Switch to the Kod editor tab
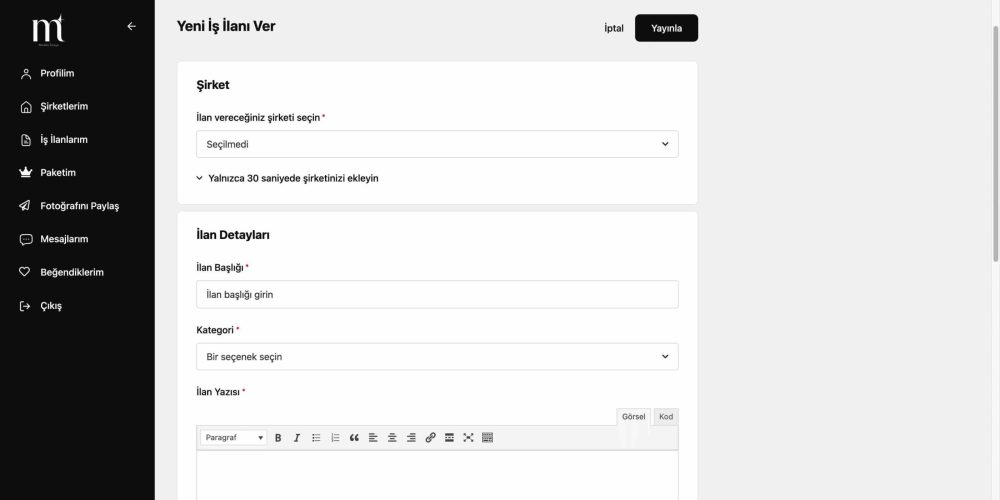 666,416
